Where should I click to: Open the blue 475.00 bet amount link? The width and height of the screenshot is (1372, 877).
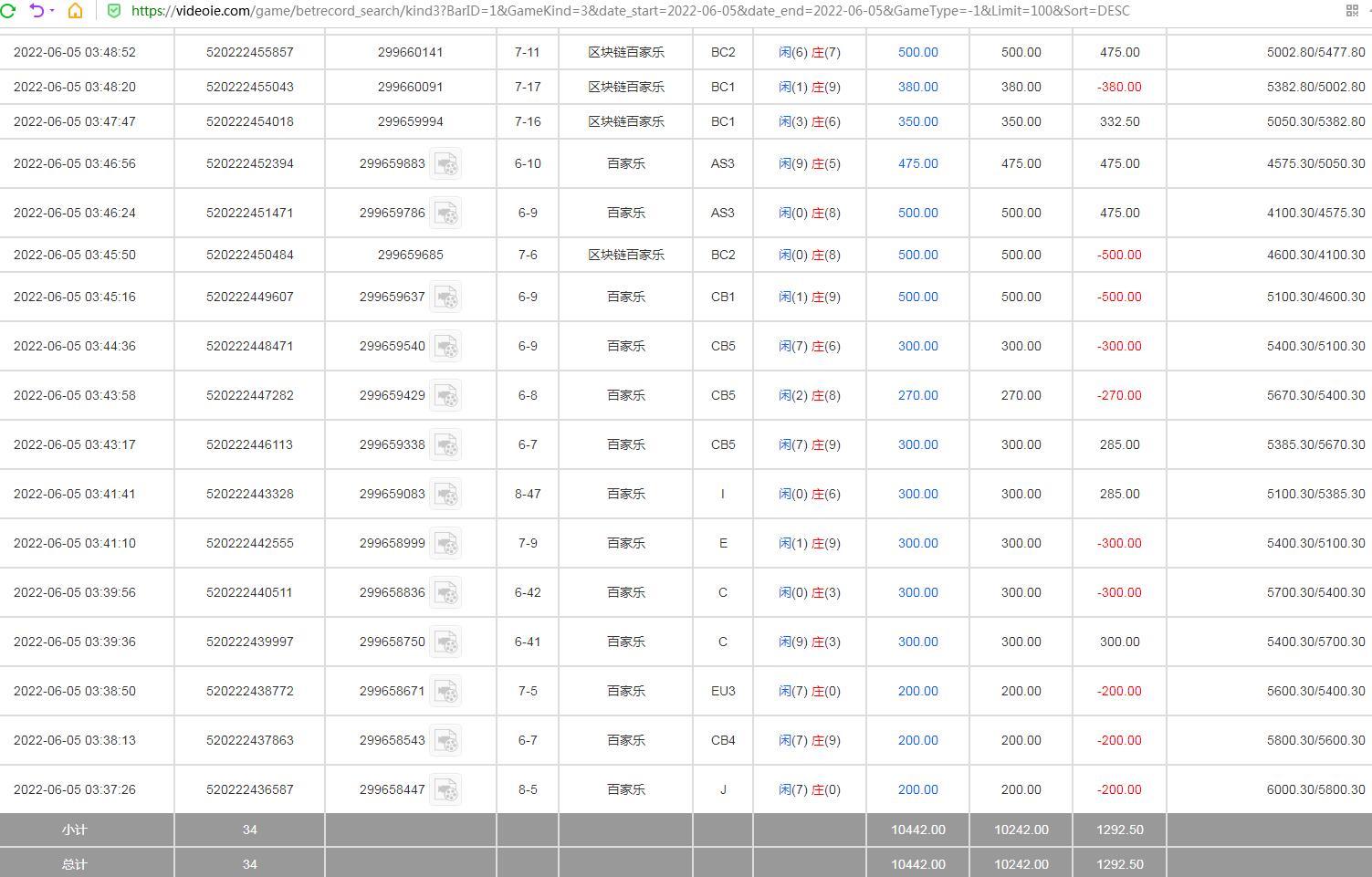click(917, 163)
